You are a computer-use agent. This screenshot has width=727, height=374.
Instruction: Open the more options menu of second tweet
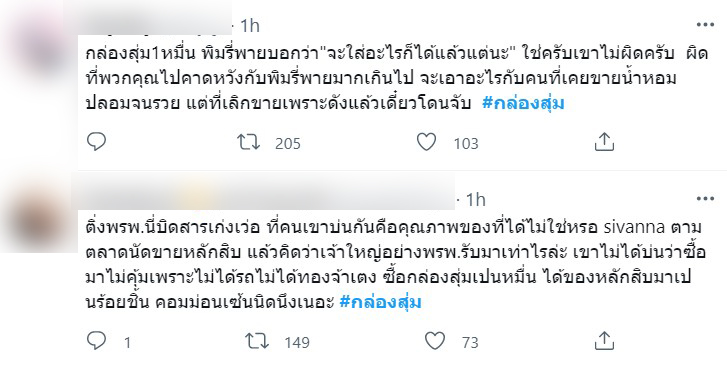click(705, 199)
